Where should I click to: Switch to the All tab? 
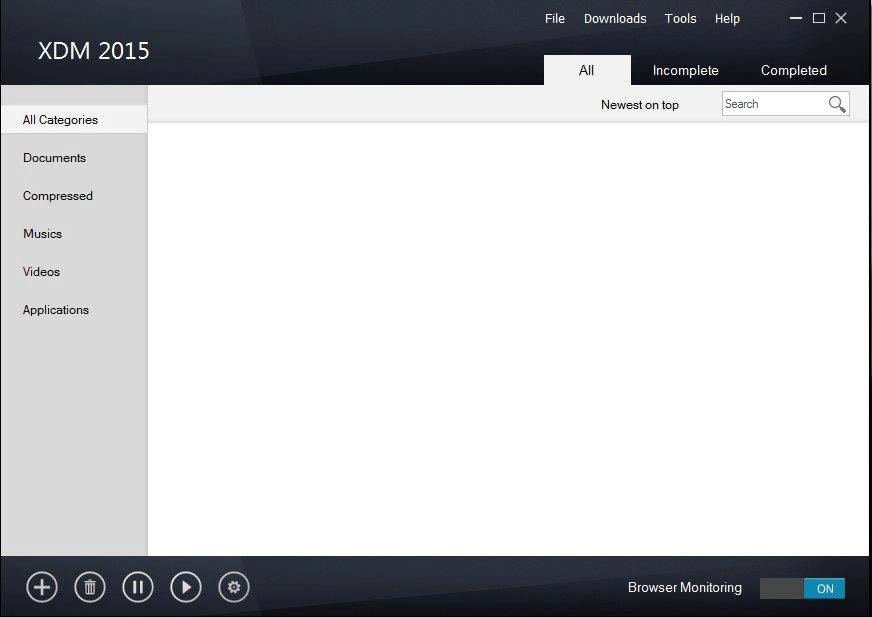click(587, 70)
